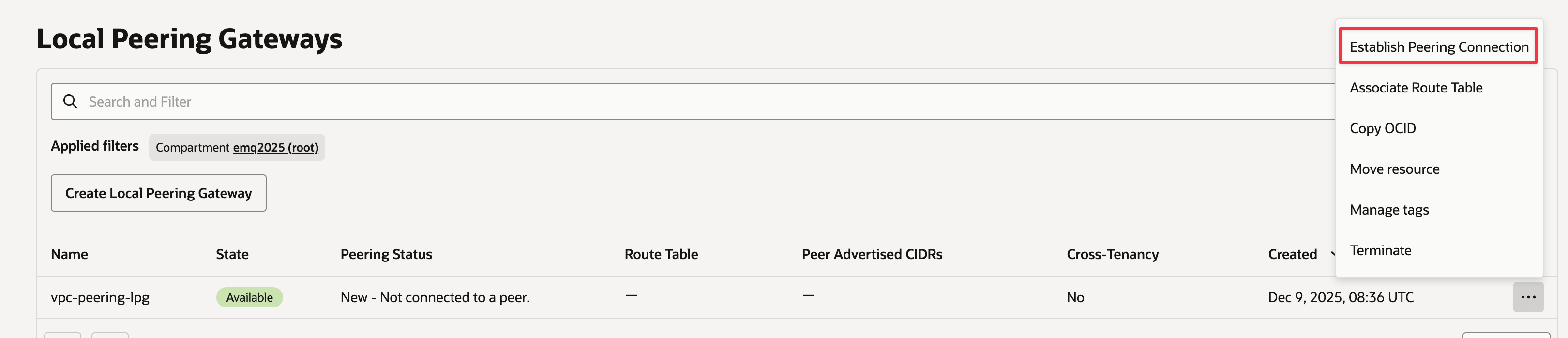Image resolution: width=1568 pixels, height=338 pixels.
Task: Choose "Copy OCID" from the menu
Action: [x=1383, y=128]
